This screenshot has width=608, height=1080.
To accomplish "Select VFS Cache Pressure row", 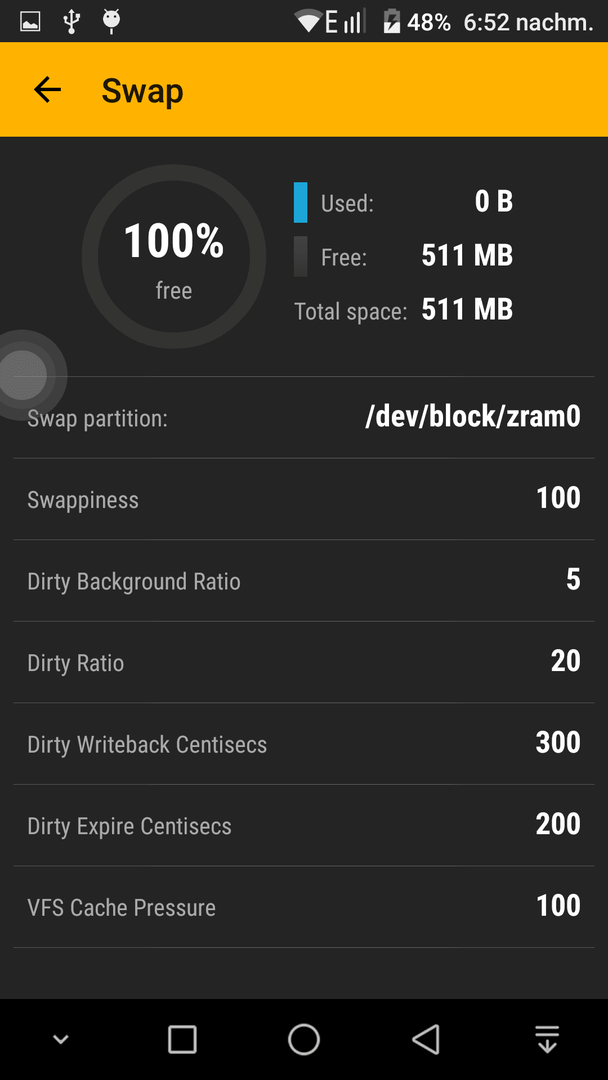I will point(304,907).
